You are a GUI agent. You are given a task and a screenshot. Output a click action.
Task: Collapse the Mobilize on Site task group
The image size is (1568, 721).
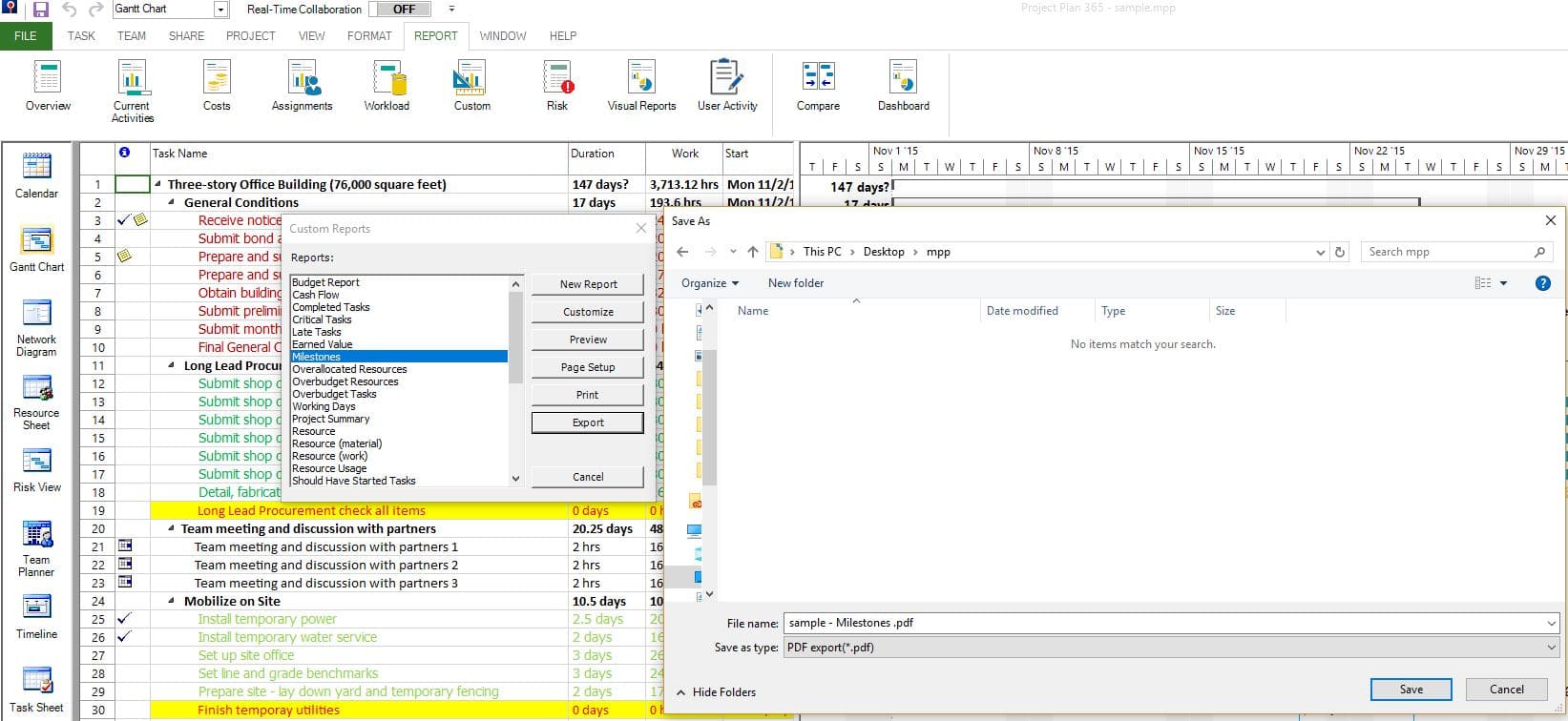click(x=172, y=602)
